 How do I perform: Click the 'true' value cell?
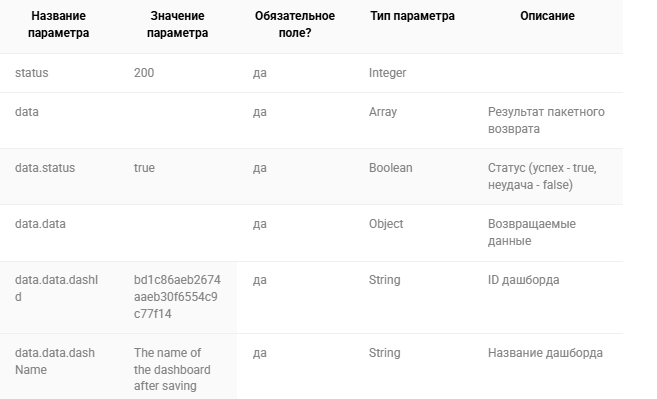click(x=145, y=168)
